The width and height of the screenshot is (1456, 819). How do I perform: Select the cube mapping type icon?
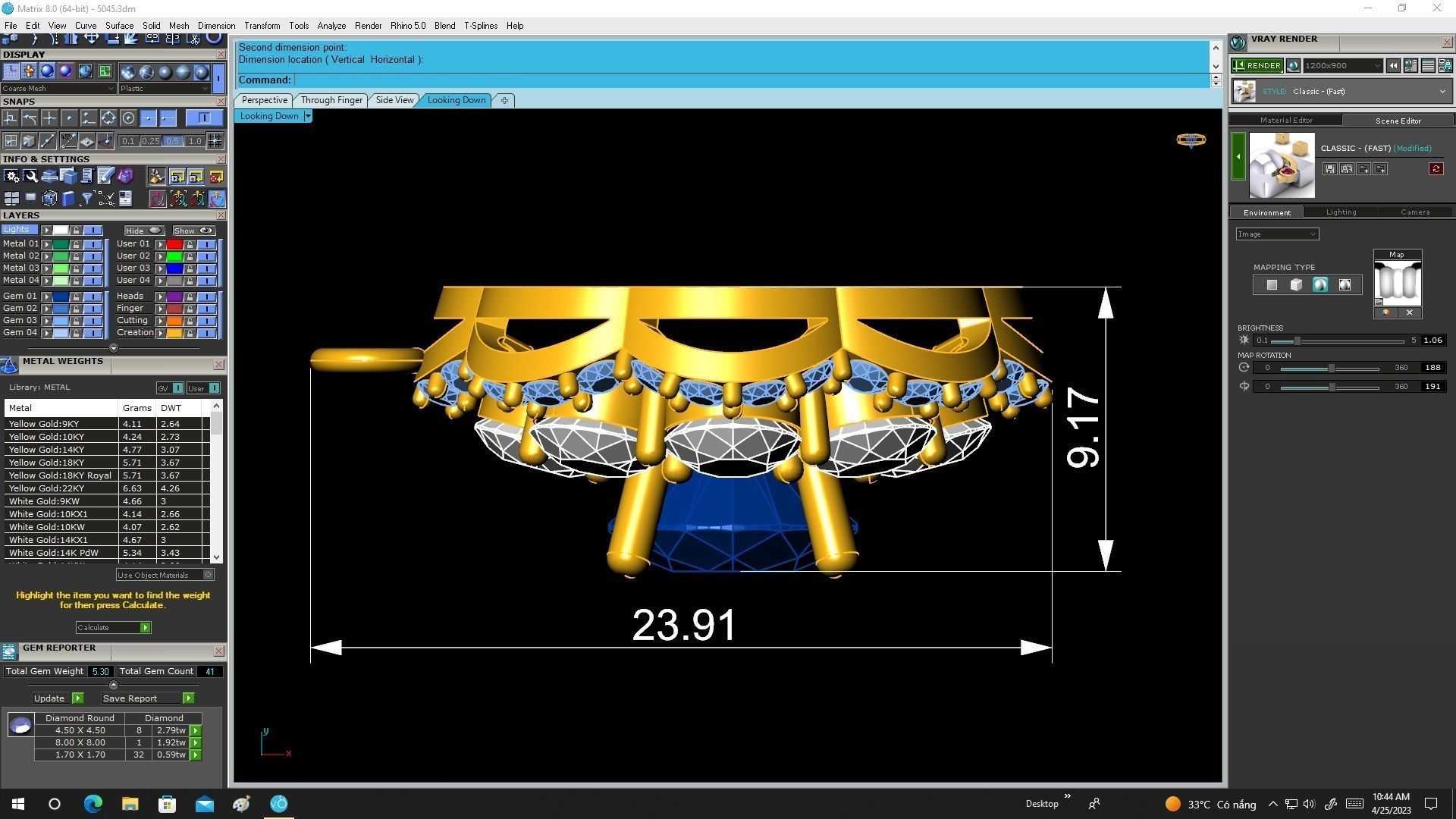(x=1296, y=285)
